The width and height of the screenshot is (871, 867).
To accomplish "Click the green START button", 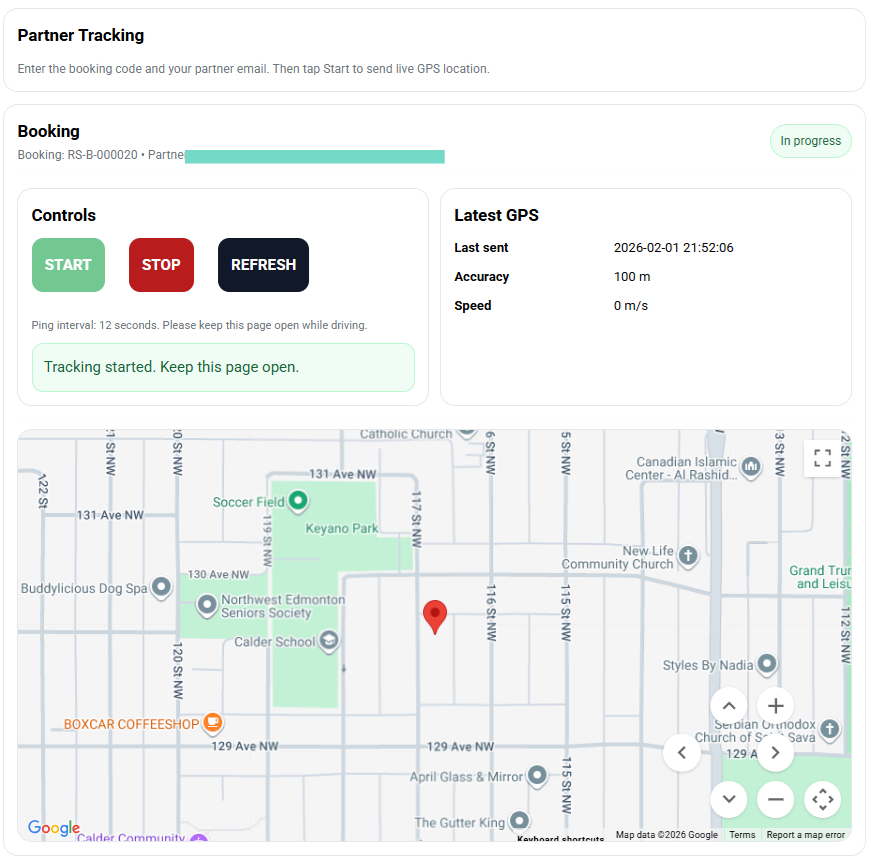I will tap(68, 265).
